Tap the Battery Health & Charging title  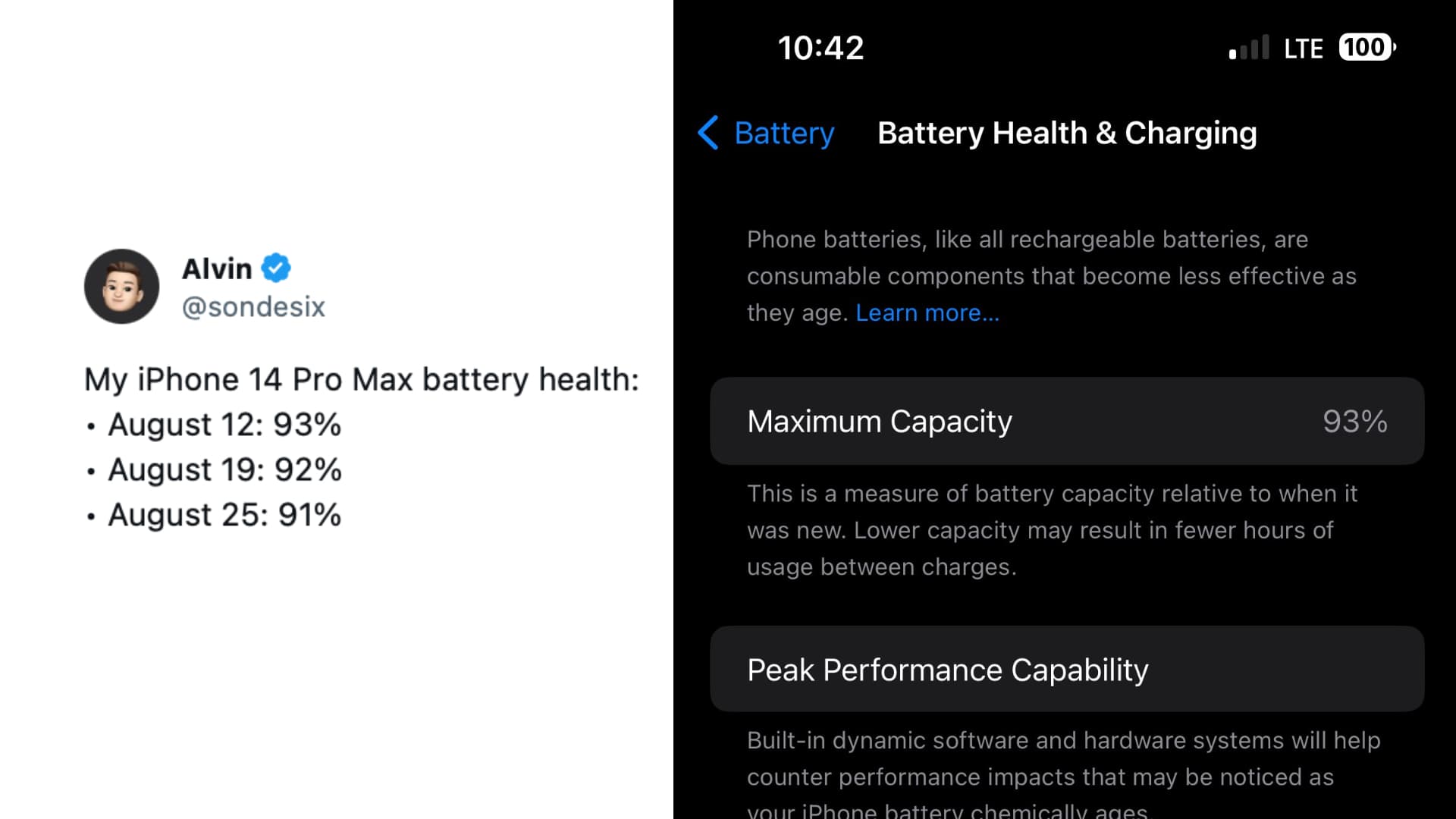point(1066,133)
